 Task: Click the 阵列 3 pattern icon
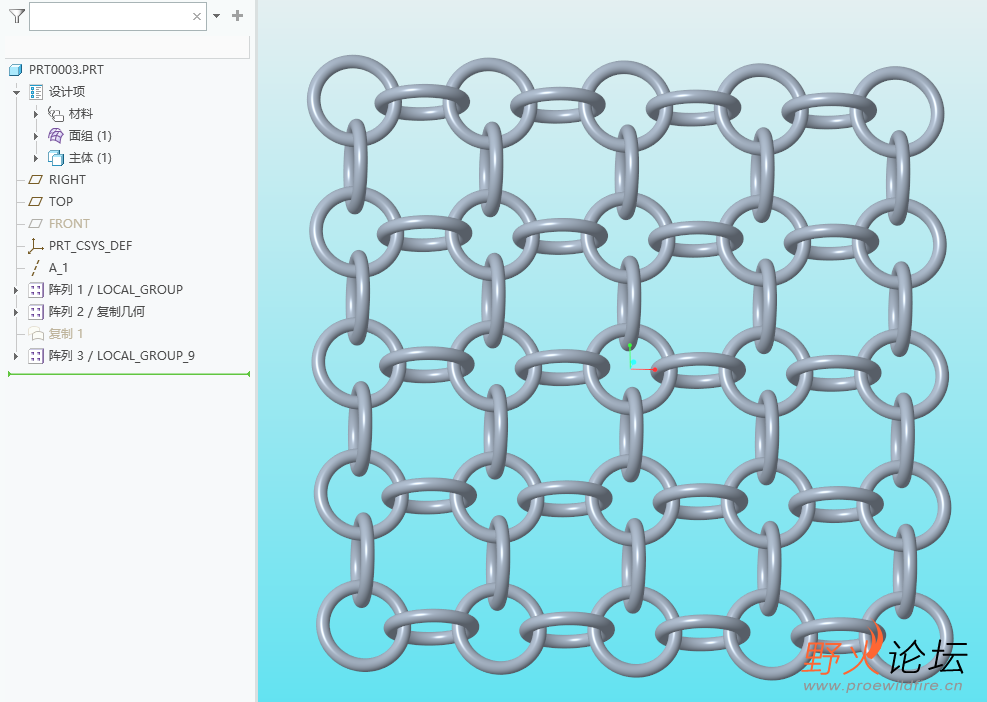tap(36, 356)
